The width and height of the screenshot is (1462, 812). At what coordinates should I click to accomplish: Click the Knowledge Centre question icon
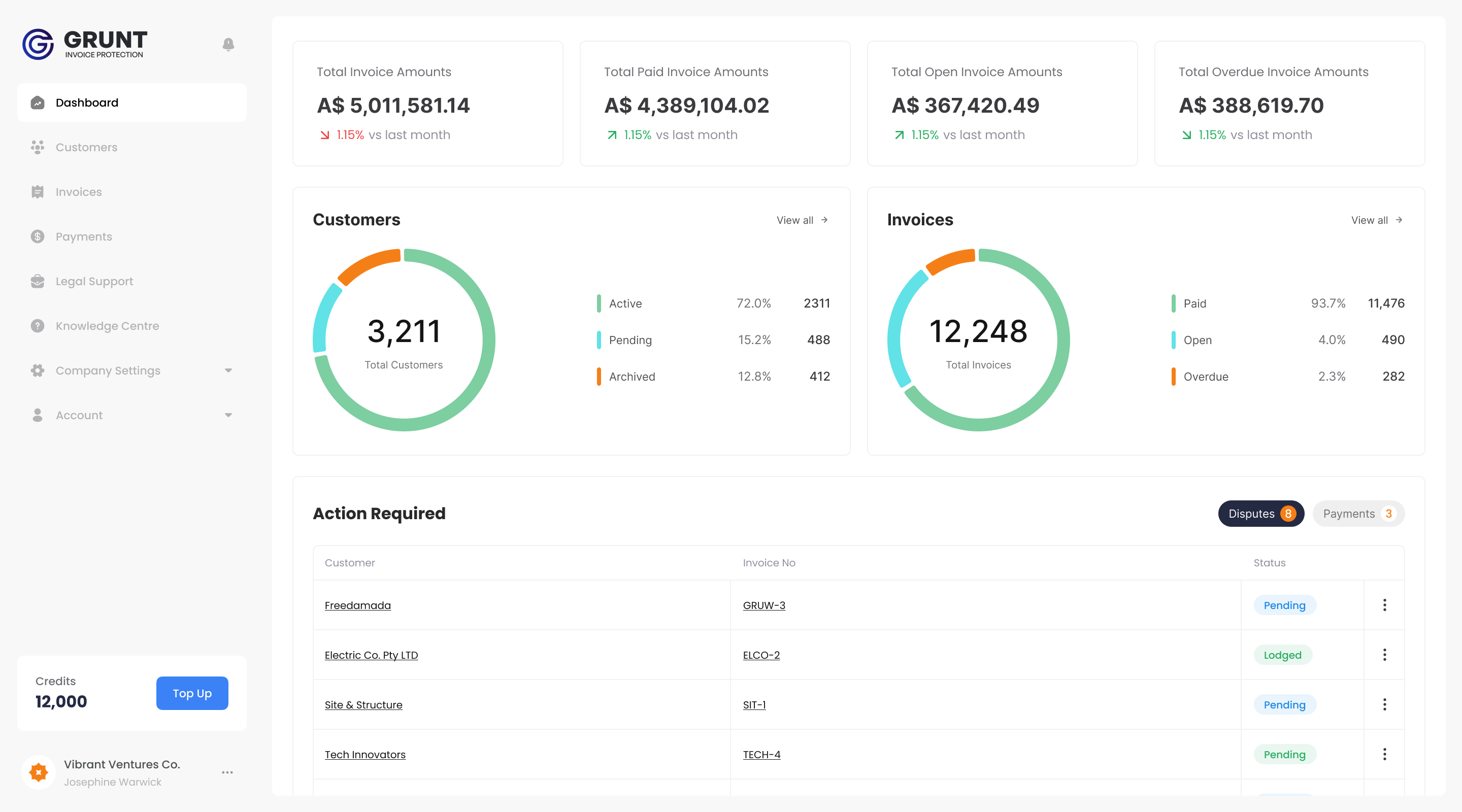tap(38, 326)
